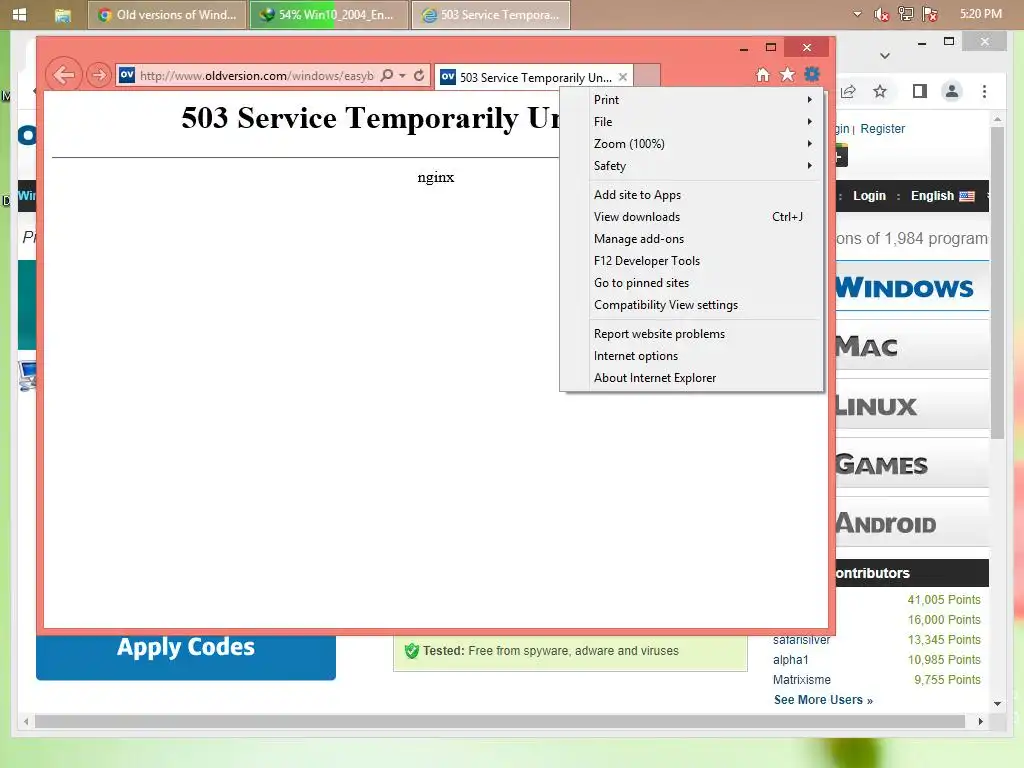
Task: Expand the File submenu
Action: (692, 121)
